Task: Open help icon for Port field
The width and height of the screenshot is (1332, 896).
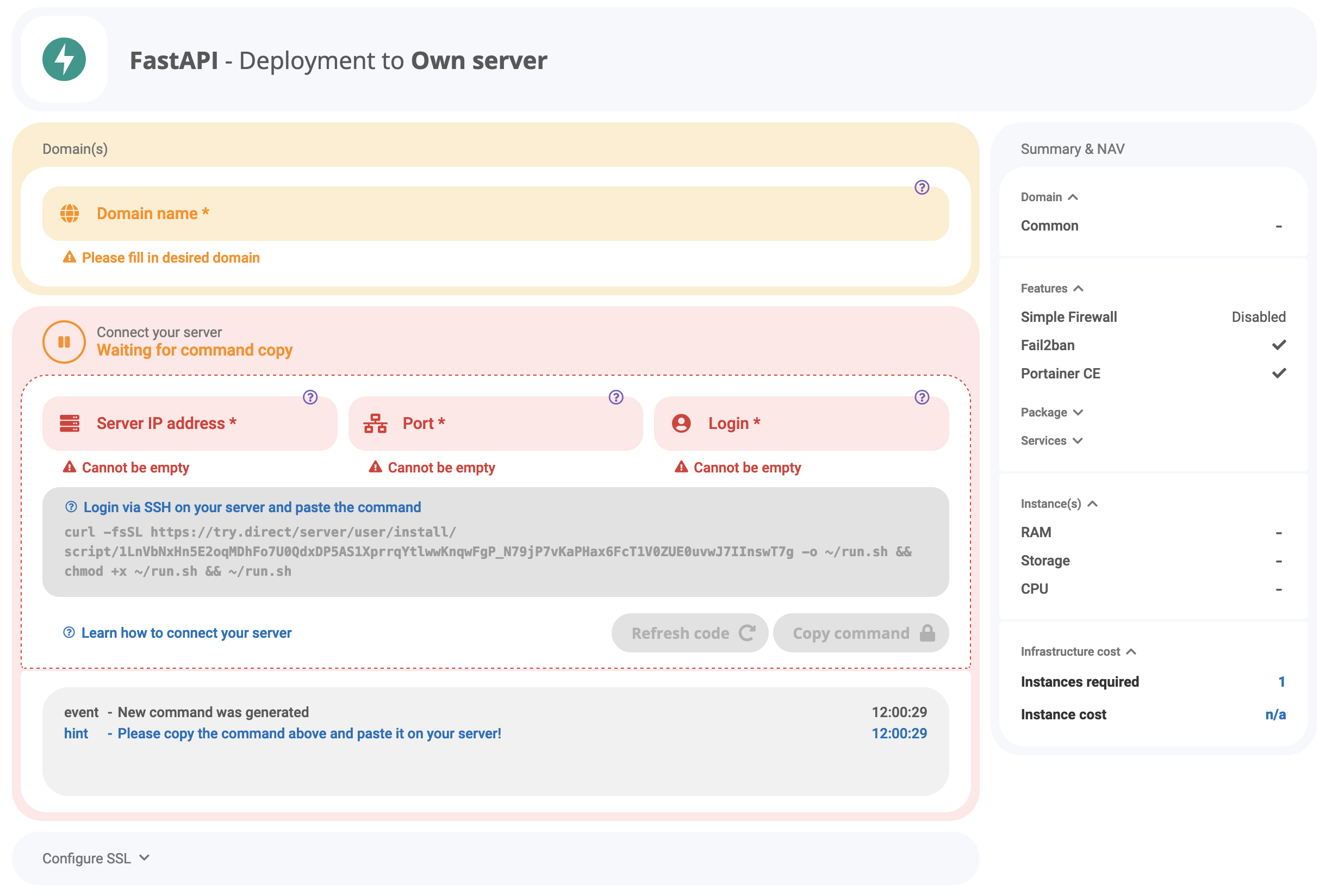Action: point(616,397)
